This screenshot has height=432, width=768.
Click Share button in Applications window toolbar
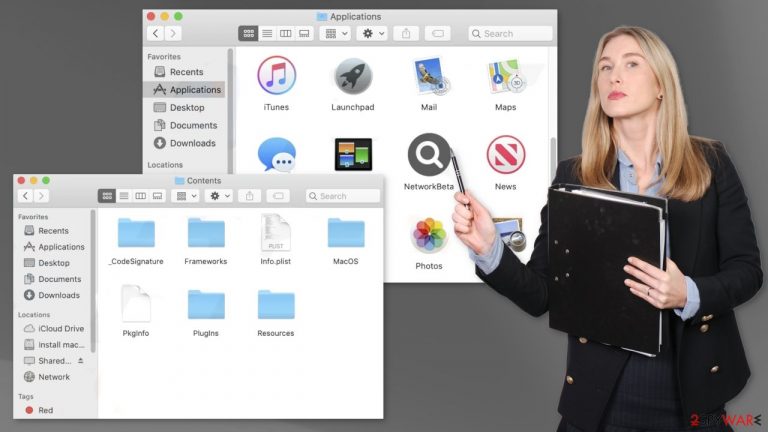(x=406, y=33)
